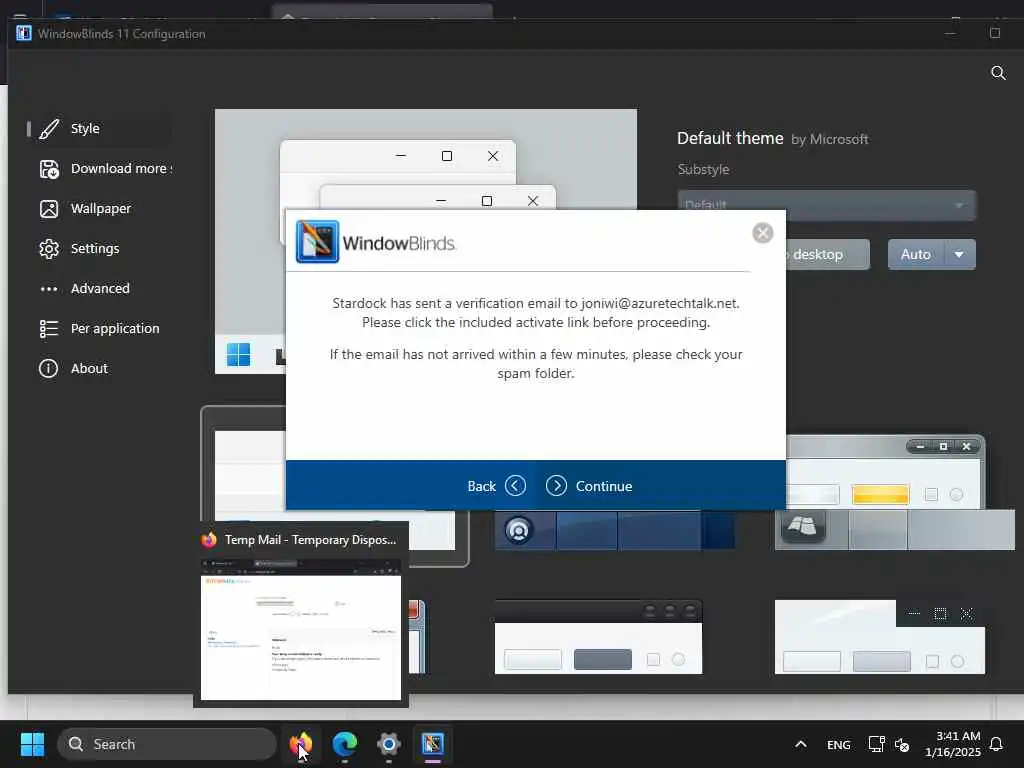The width and height of the screenshot is (1024, 768).
Task: Expand the Auto dropdown arrow
Action: click(959, 254)
